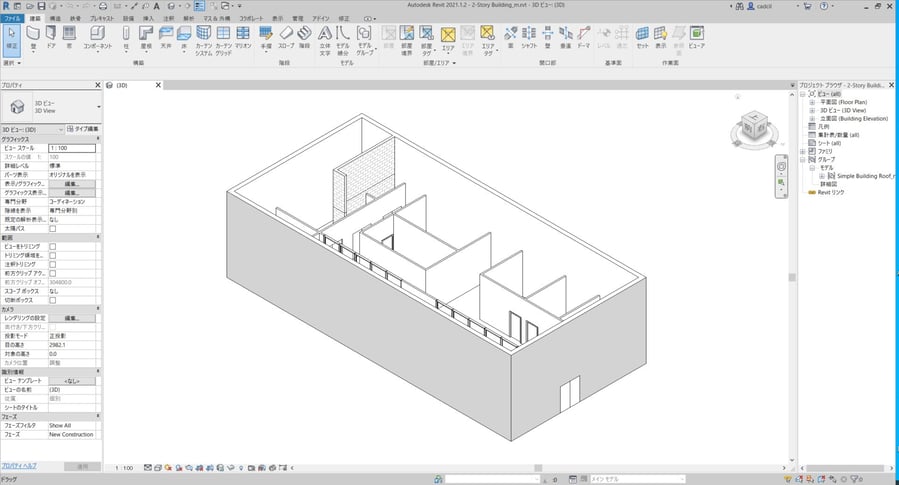The width and height of the screenshot is (899, 485).
Task: Open the 3D ビュー: {3D} instance dropdown
Action: (x=32, y=130)
